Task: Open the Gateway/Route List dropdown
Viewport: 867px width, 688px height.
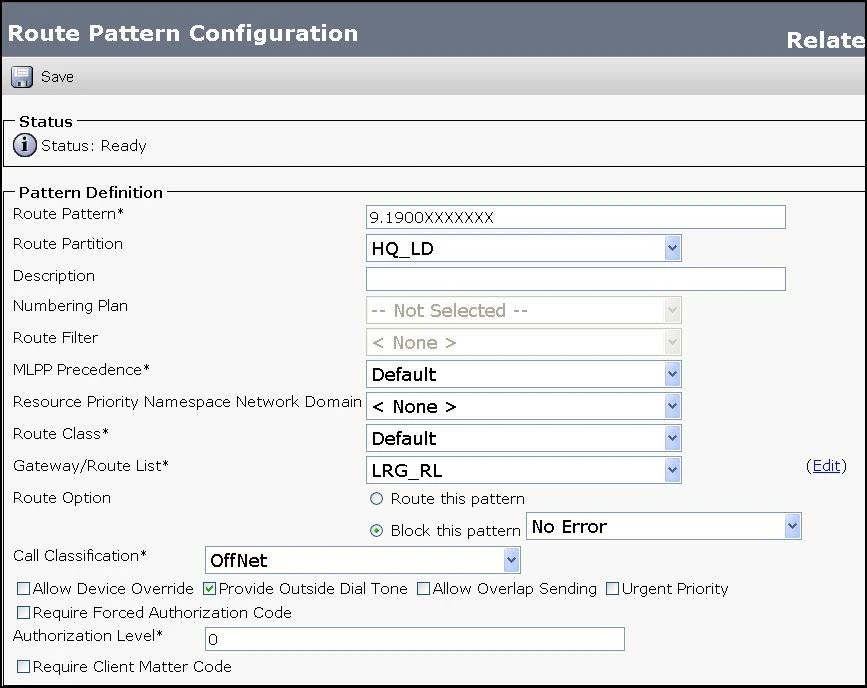Action: [x=524, y=470]
